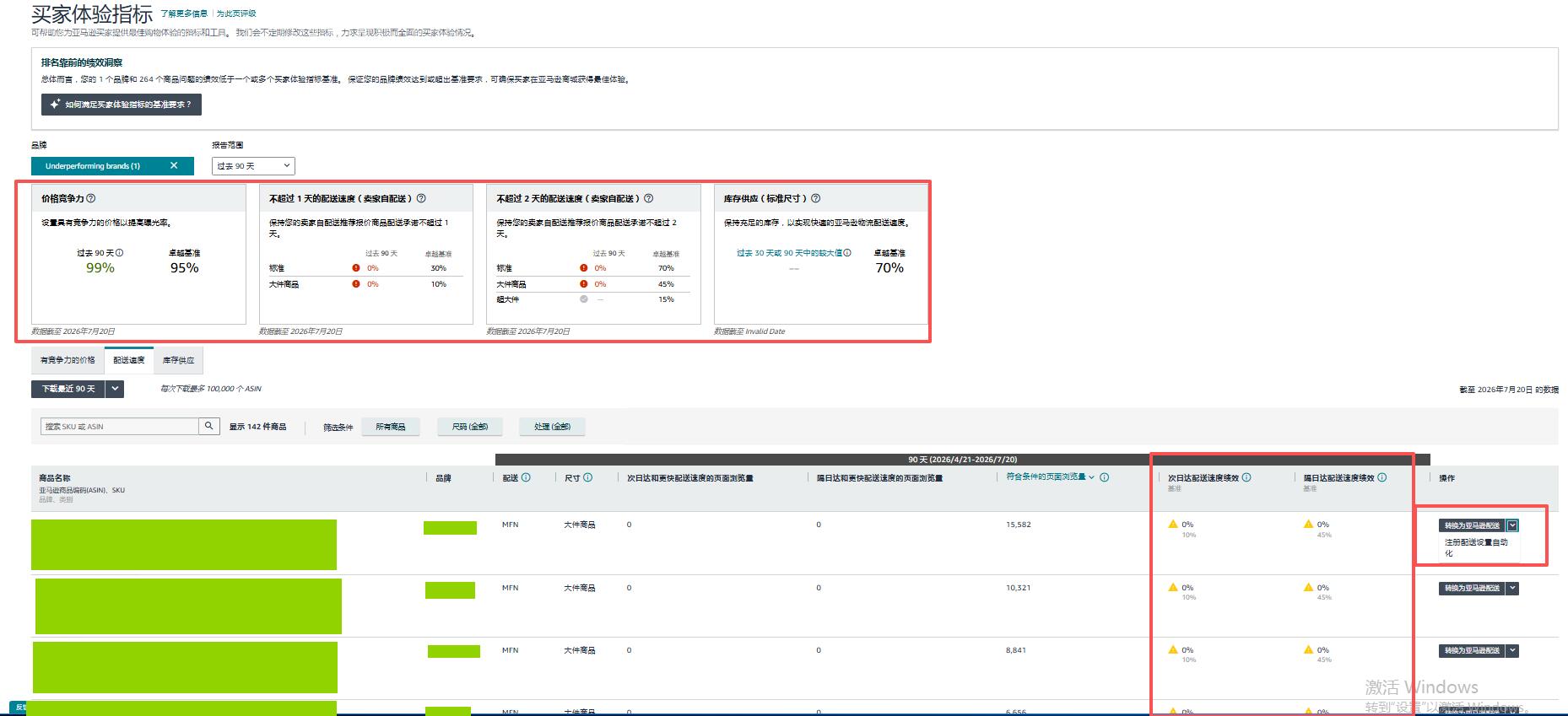Open the 为此页评级 link
1568x716 pixels.
(x=236, y=13)
